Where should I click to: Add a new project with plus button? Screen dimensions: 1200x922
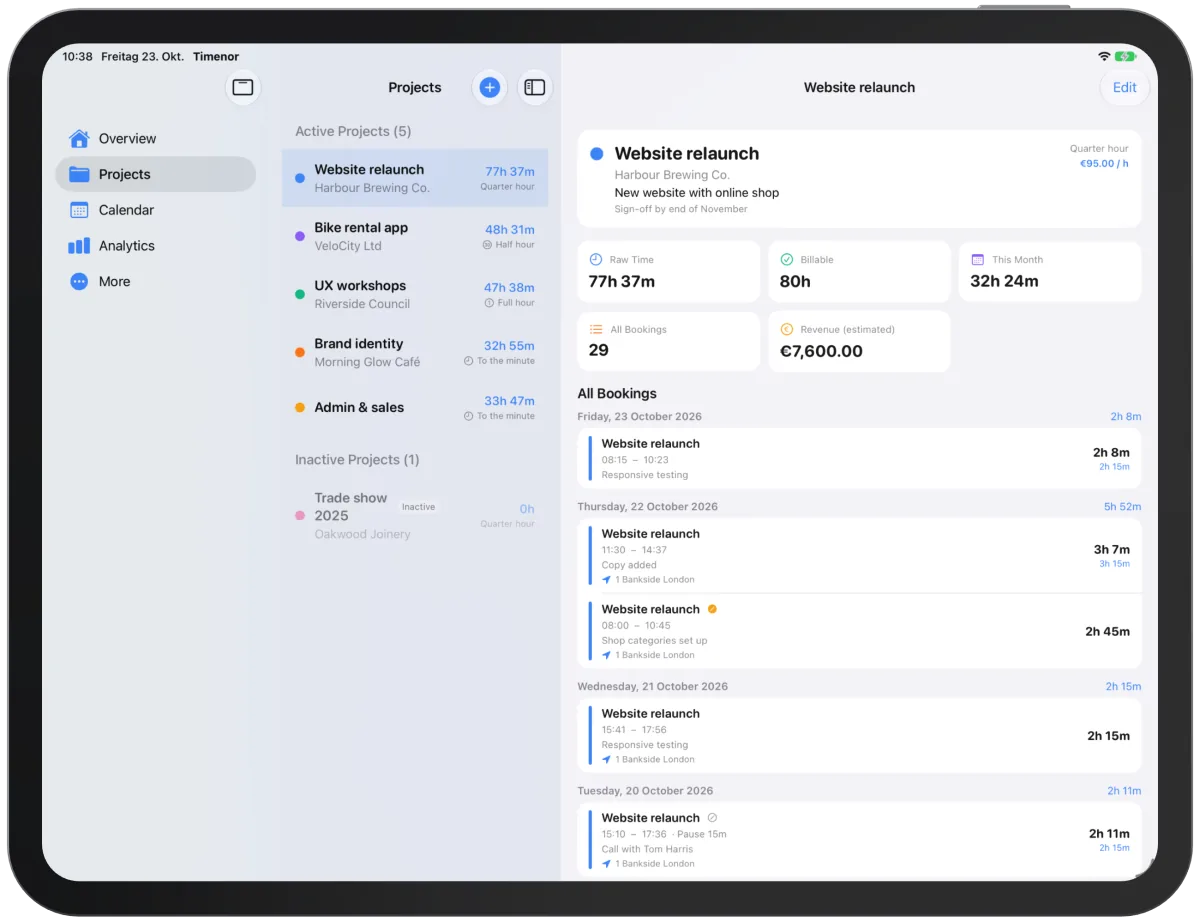(489, 87)
